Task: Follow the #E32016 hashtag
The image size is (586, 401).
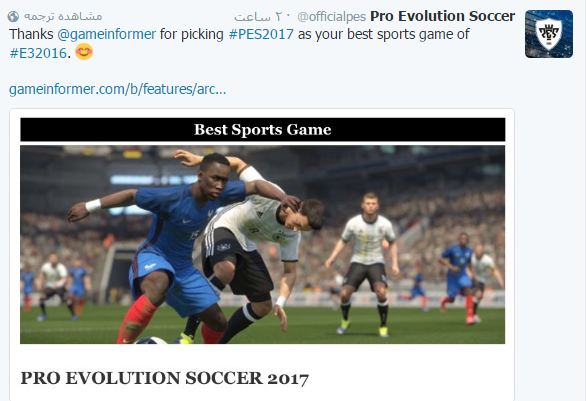Action: pos(38,53)
